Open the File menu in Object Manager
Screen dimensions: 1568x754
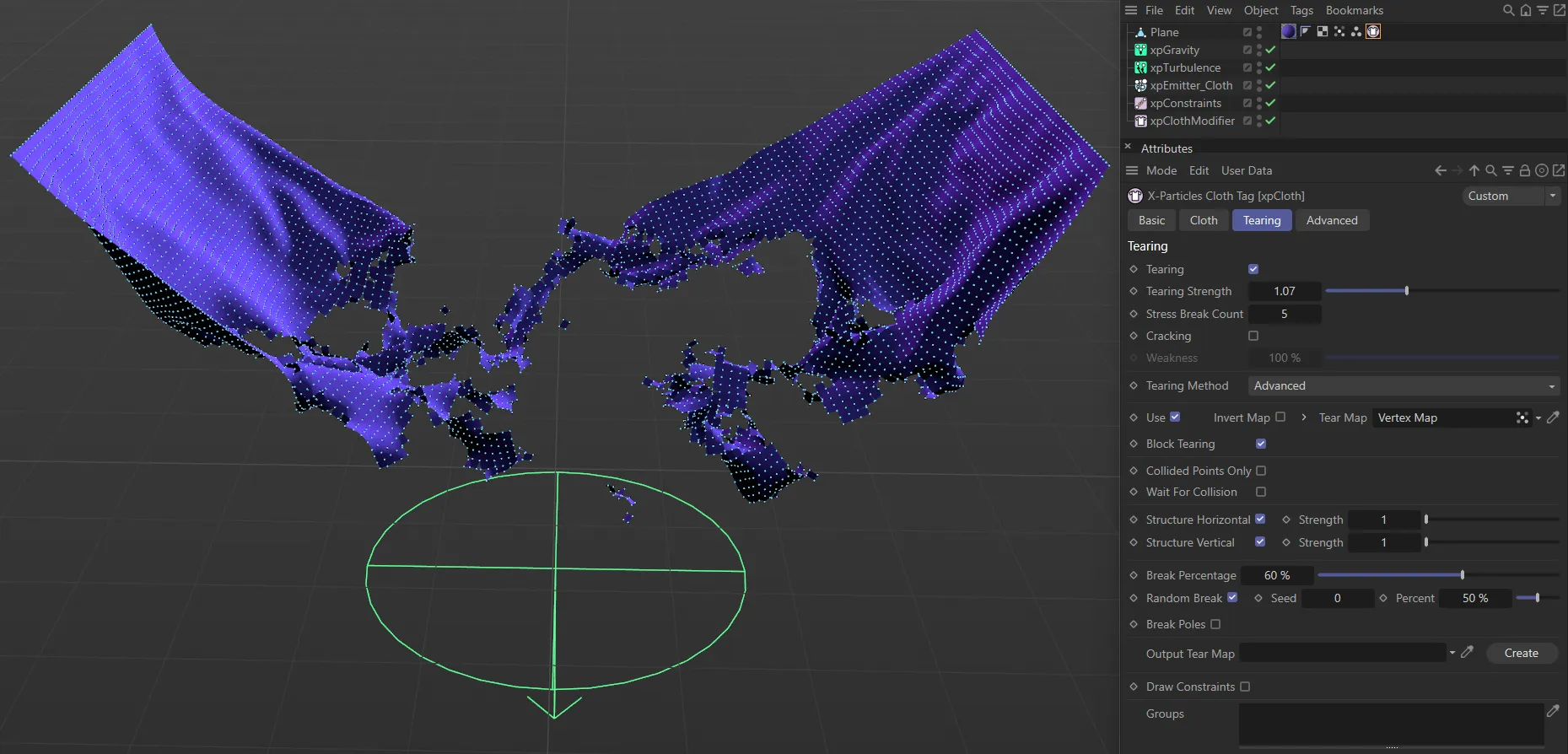[1154, 10]
